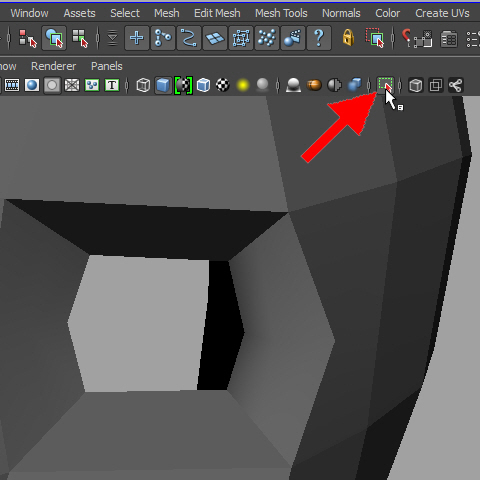The image size is (480, 480).
Task: Open the Panels menu
Action: (x=107, y=66)
